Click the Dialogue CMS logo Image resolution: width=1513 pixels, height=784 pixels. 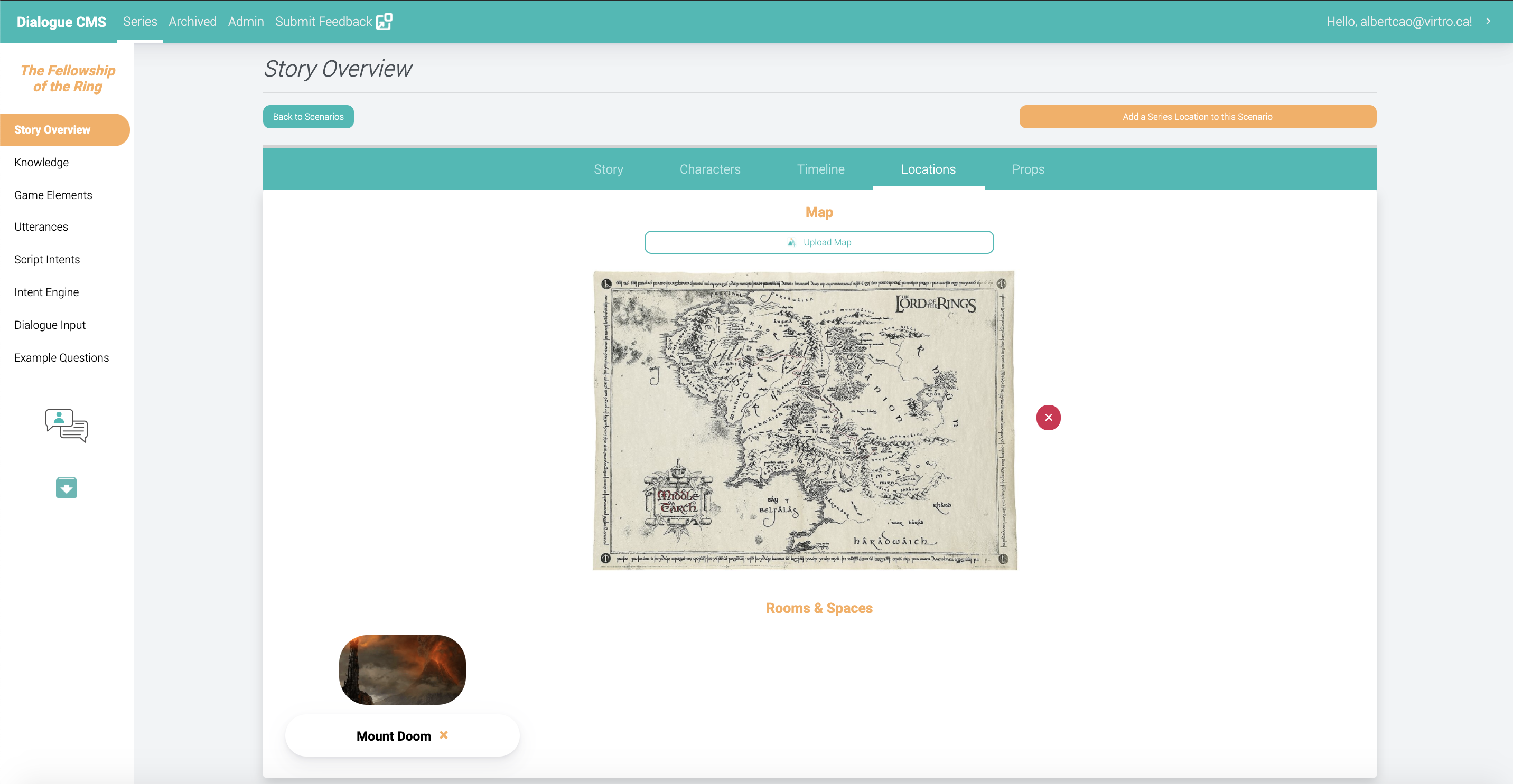(x=61, y=22)
